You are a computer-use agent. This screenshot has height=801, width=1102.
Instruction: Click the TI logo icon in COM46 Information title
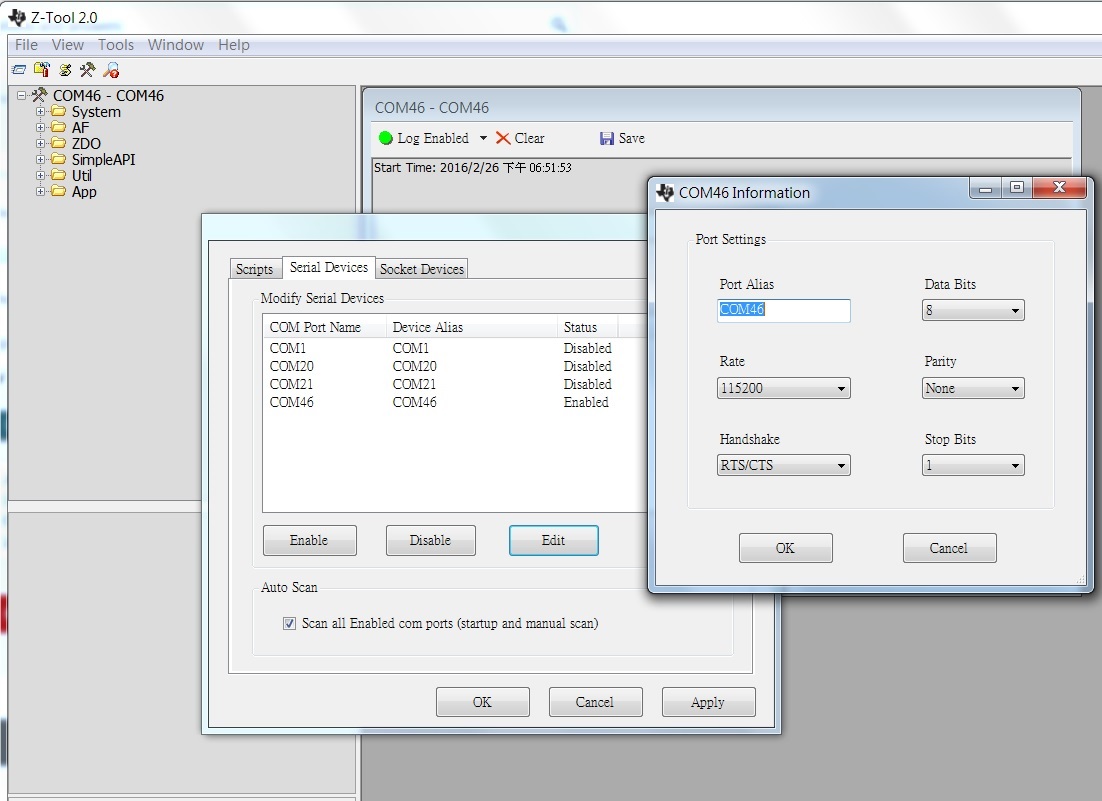(665, 193)
